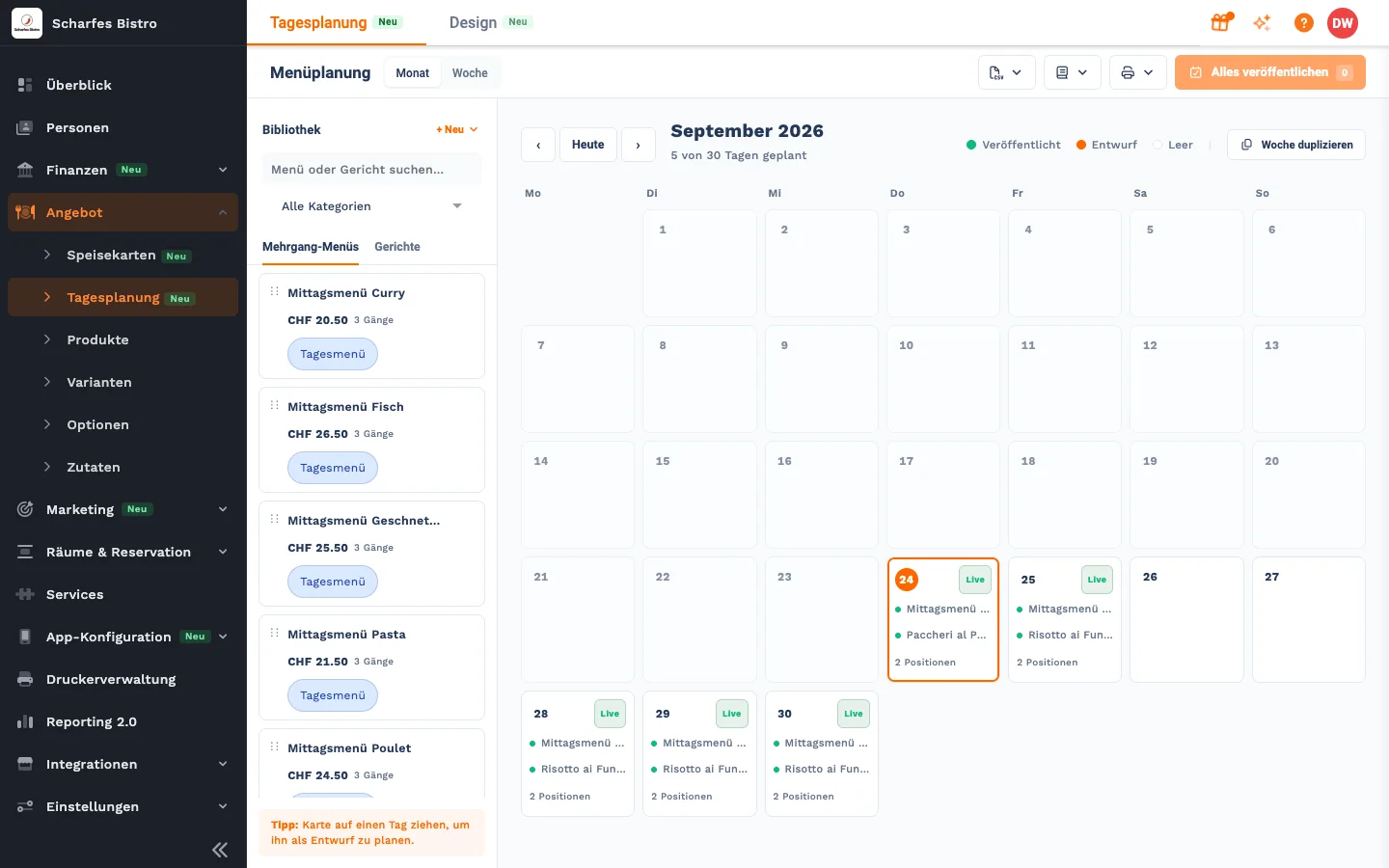The image size is (1389, 868).
Task: Collapse sidebar with double chevron icon
Action: [x=220, y=850]
